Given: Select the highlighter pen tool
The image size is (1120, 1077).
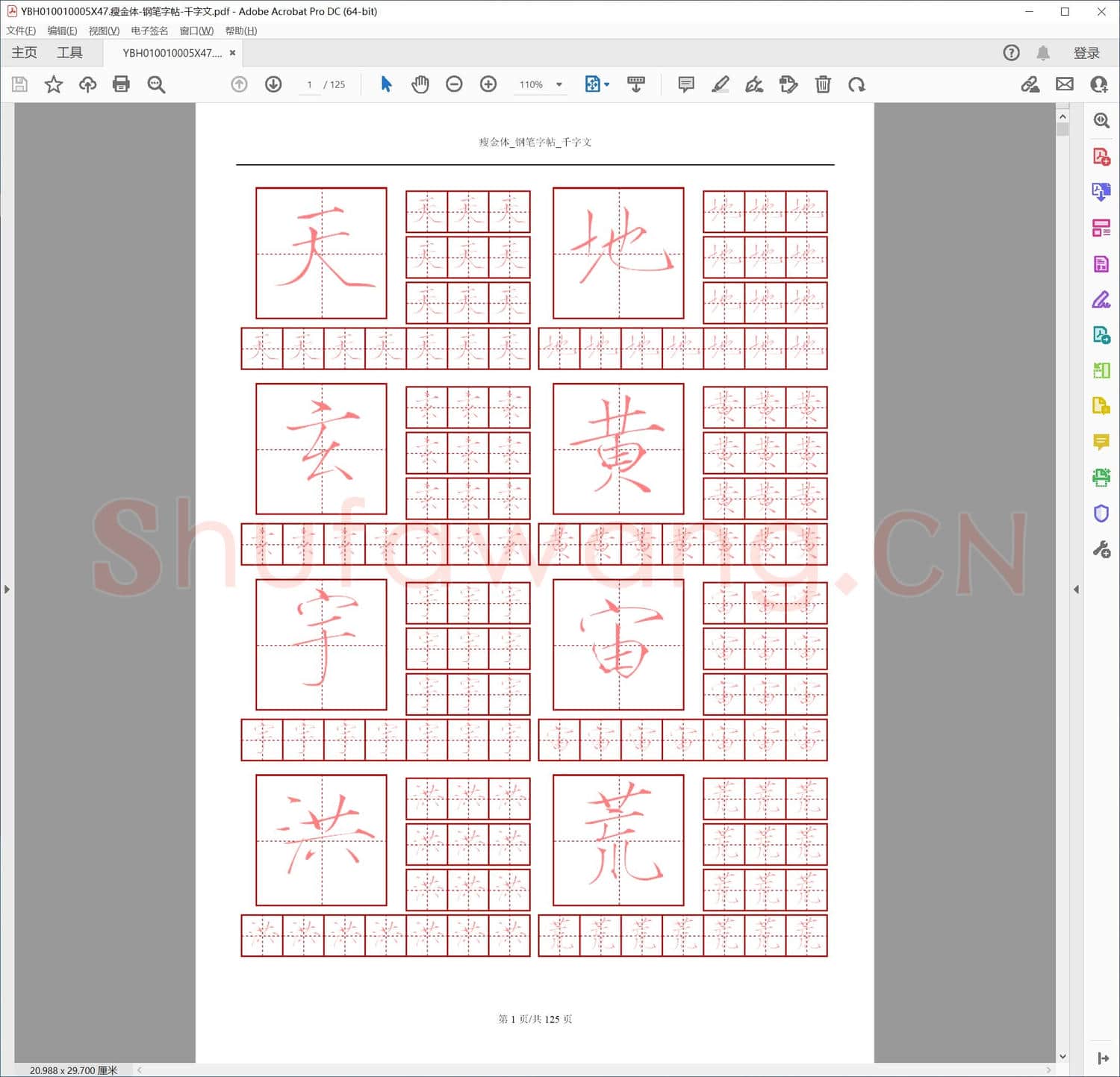Looking at the screenshot, I should (720, 84).
